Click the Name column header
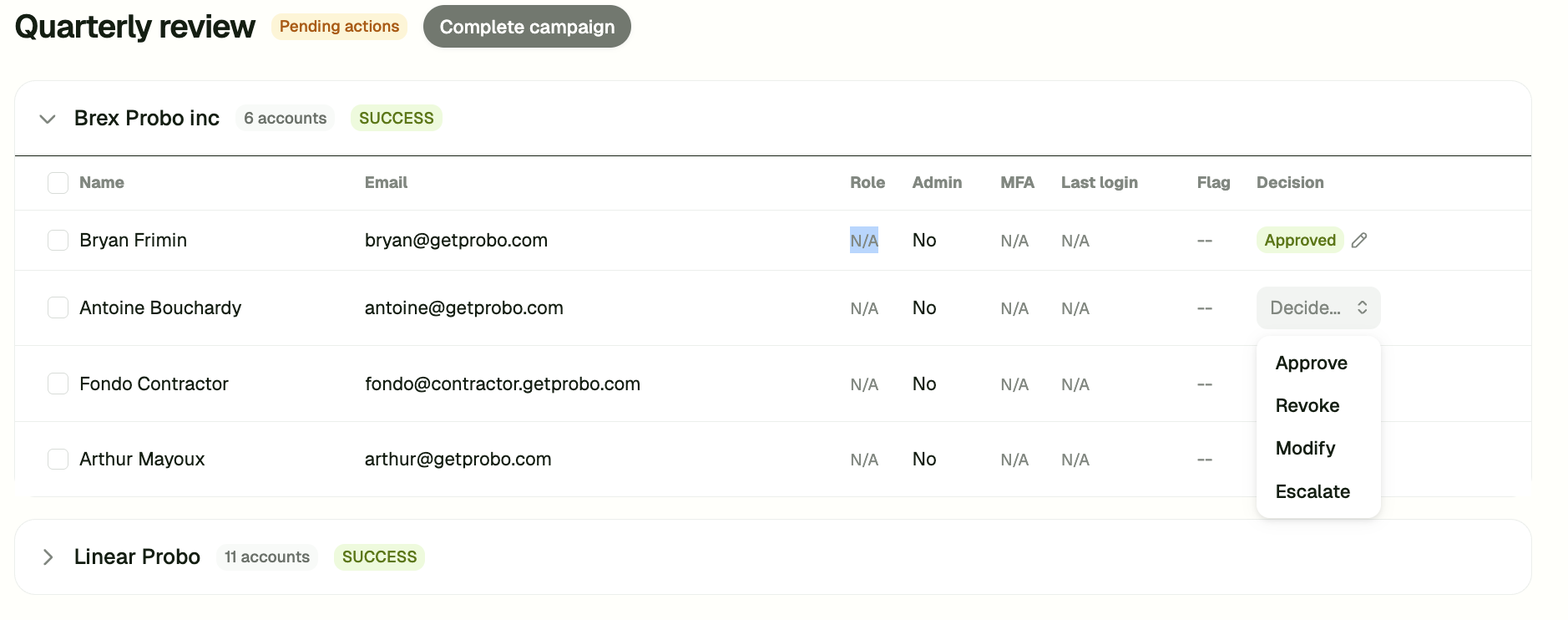This screenshot has height=620, width=1568. (x=102, y=182)
